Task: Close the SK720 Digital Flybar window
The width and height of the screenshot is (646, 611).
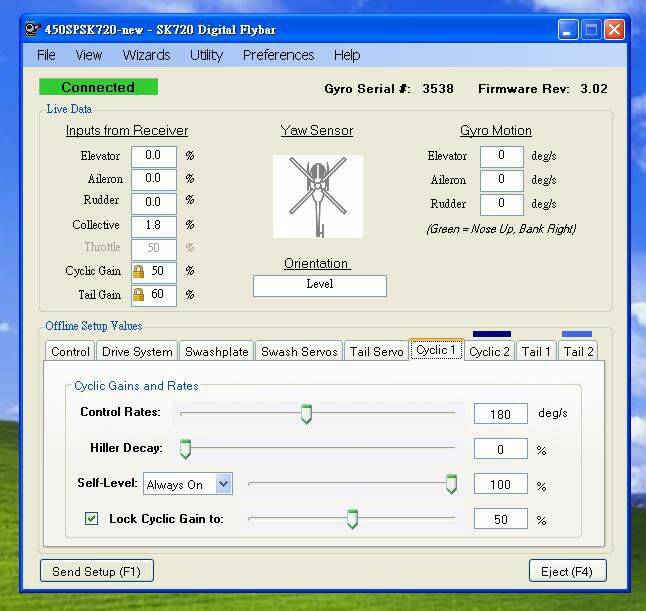Action: click(x=614, y=30)
